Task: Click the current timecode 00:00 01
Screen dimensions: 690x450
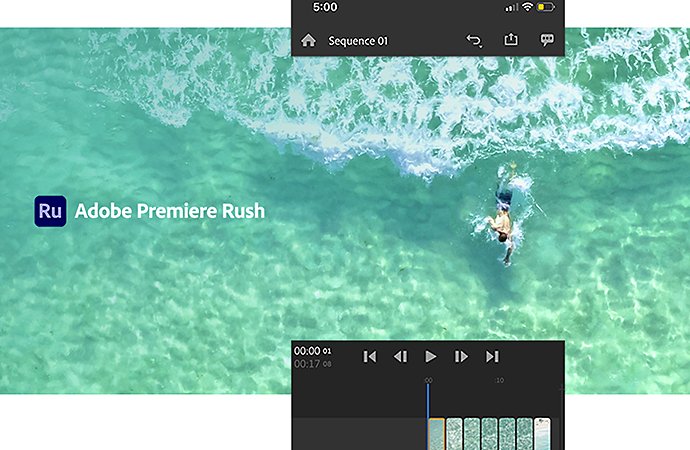Action: [x=312, y=351]
